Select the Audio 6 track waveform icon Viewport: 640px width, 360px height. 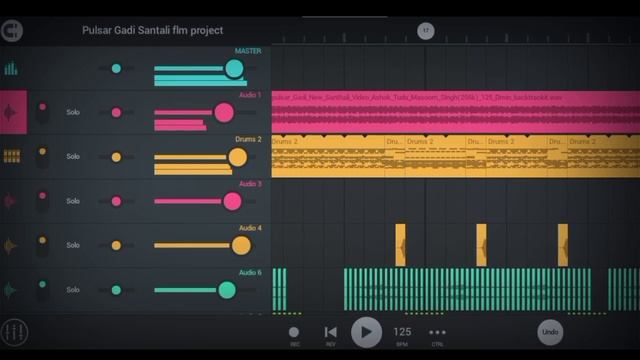[x=10, y=290]
